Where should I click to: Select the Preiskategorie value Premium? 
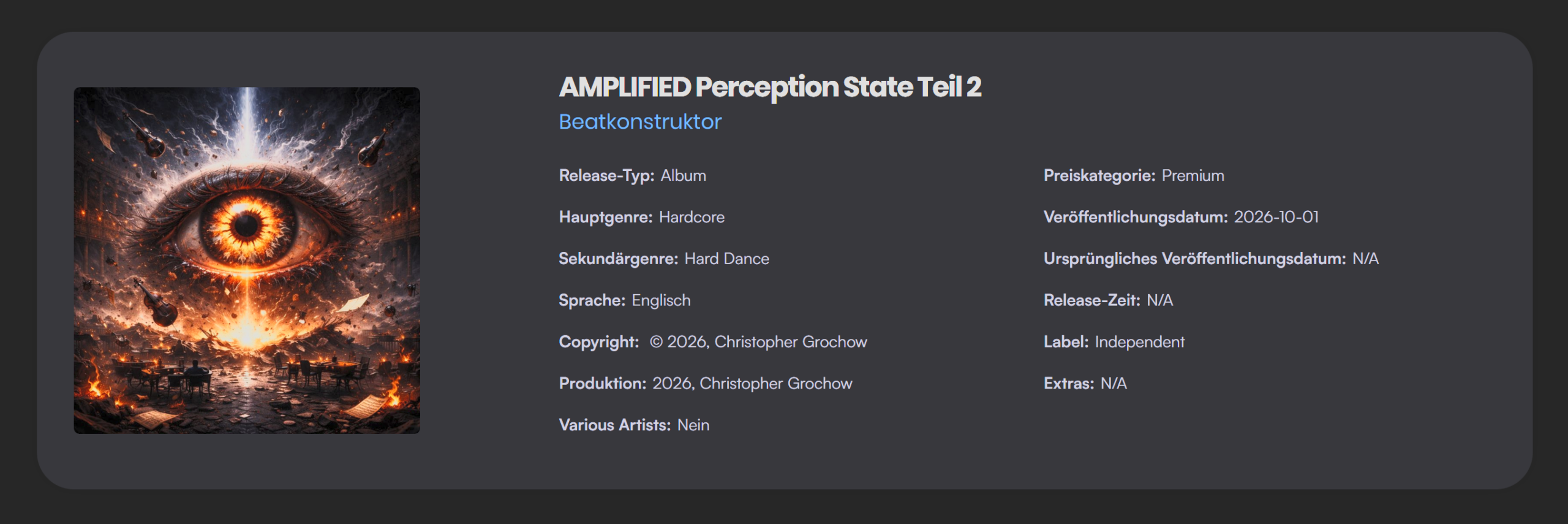point(1193,176)
